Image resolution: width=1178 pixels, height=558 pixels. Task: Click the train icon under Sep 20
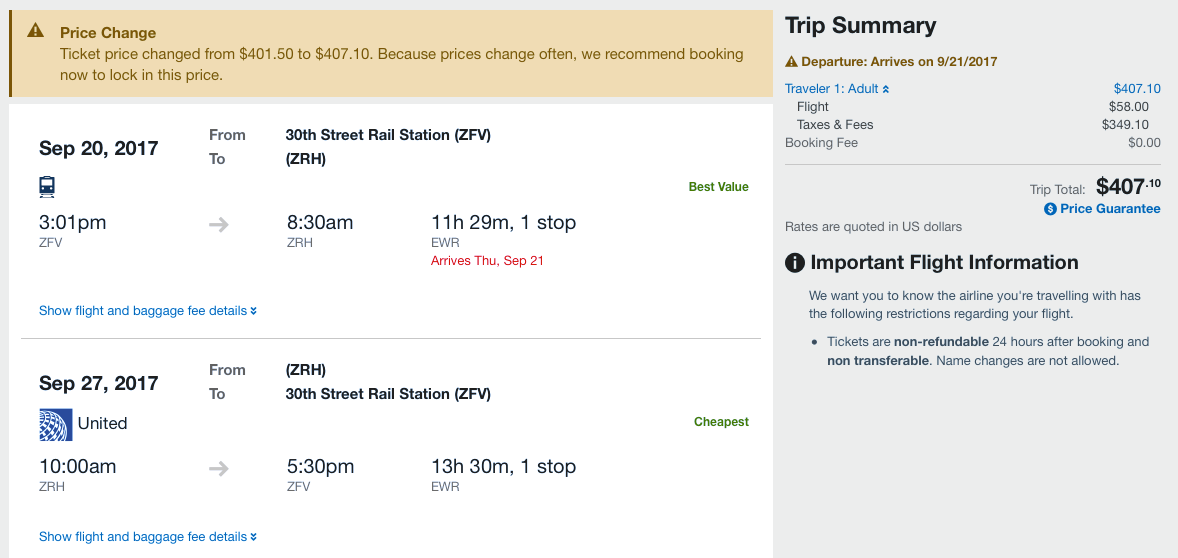[47, 186]
